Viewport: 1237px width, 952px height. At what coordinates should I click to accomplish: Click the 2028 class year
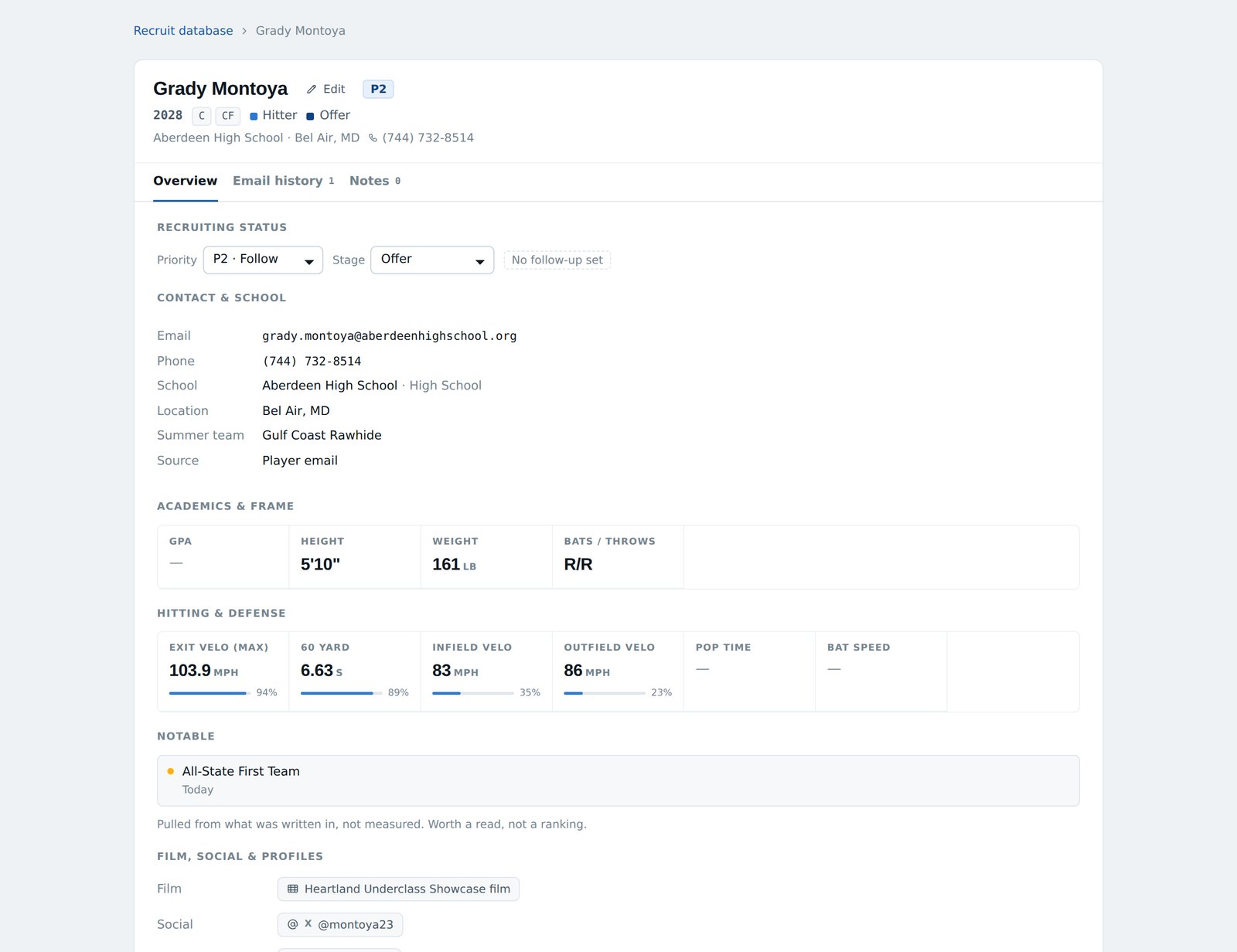click(168, 115)
